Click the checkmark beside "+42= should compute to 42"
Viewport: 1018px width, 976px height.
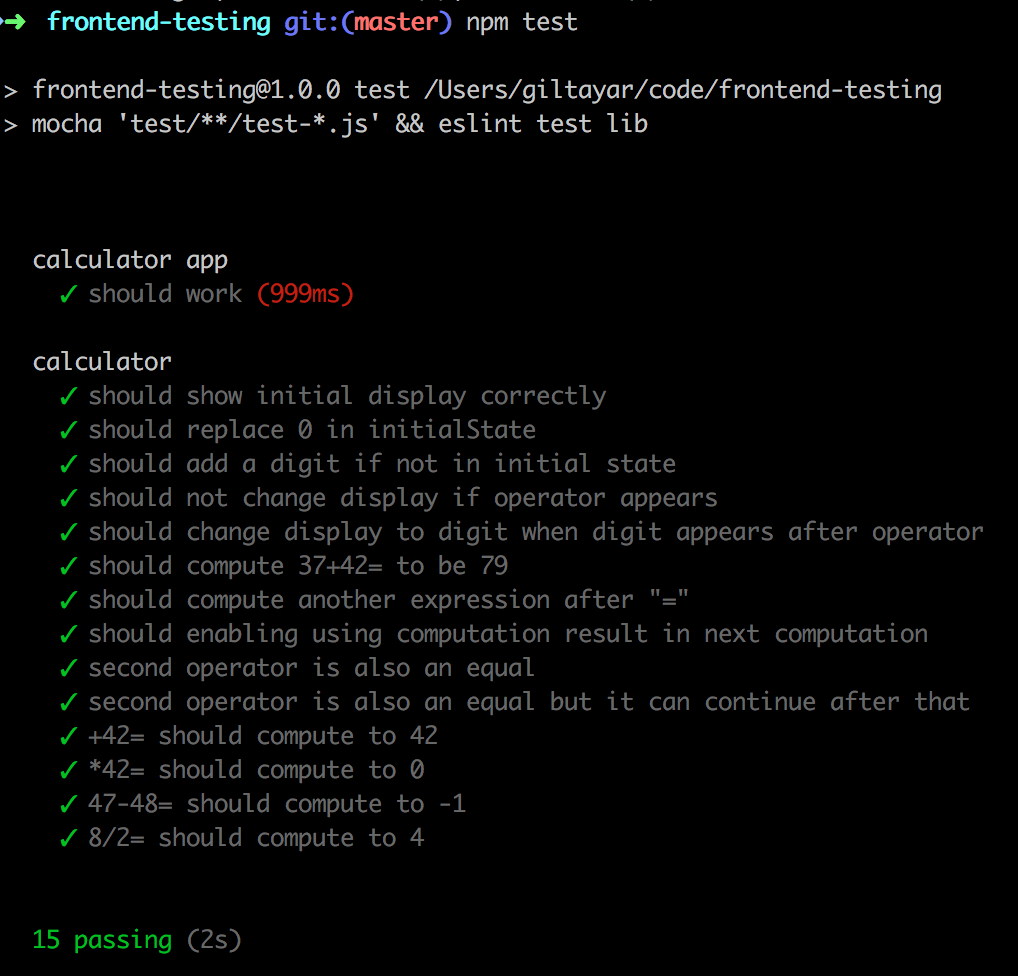pos(69,736)
